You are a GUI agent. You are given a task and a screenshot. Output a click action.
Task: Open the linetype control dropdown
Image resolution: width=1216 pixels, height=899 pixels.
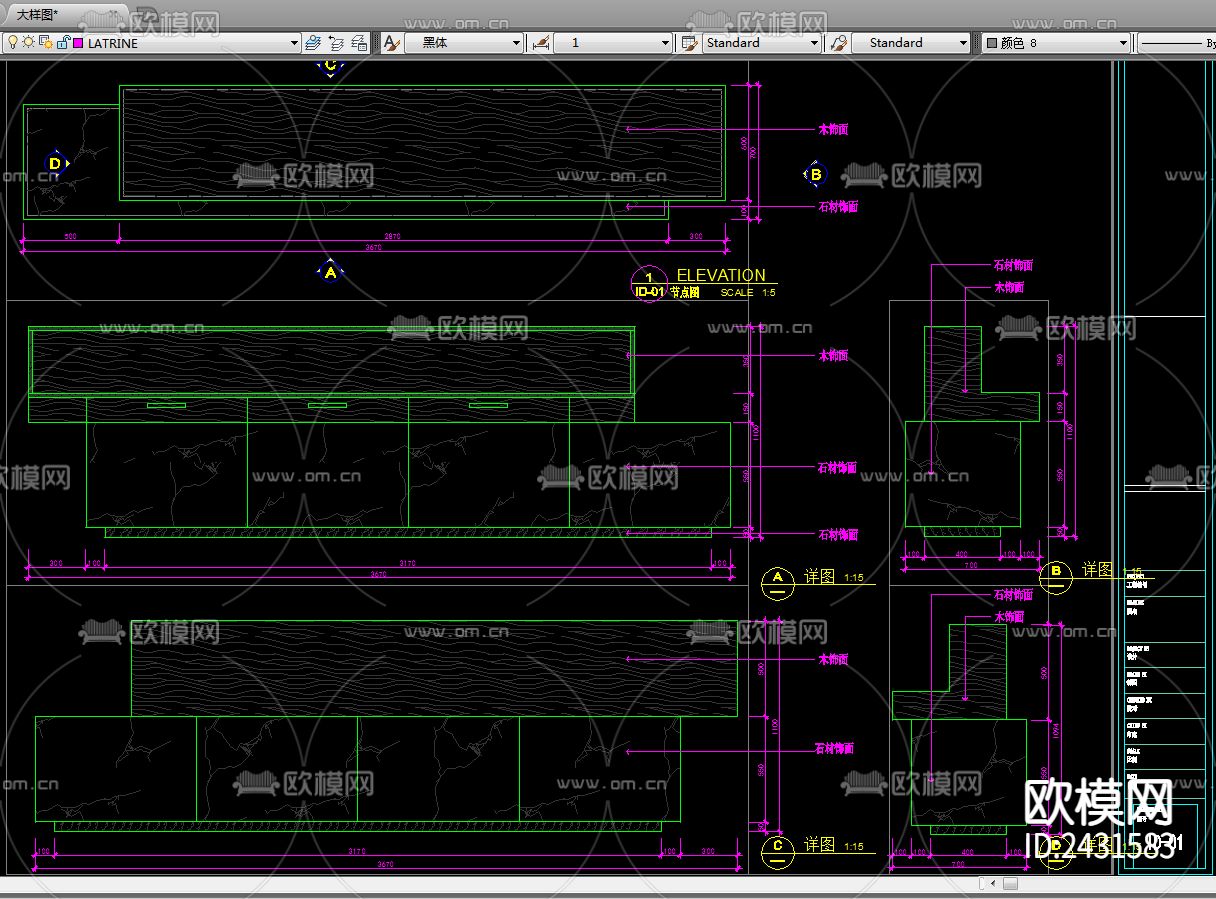coord(1175,43)
